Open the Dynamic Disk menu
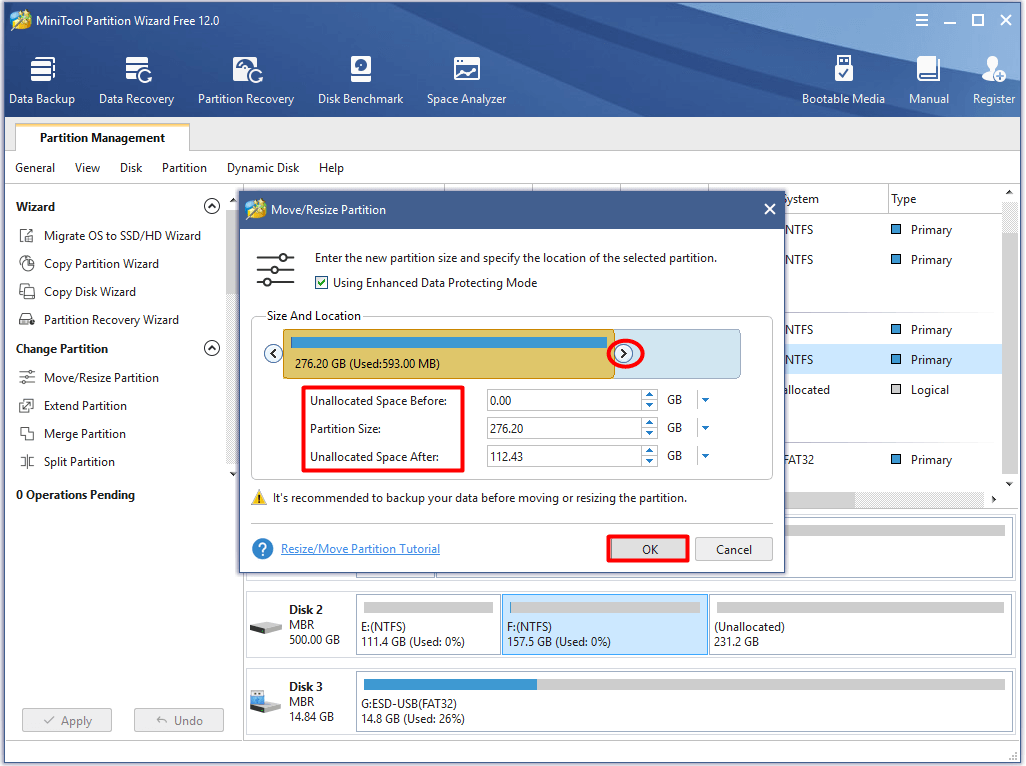The image size is (1026, 766). point(263,168)
